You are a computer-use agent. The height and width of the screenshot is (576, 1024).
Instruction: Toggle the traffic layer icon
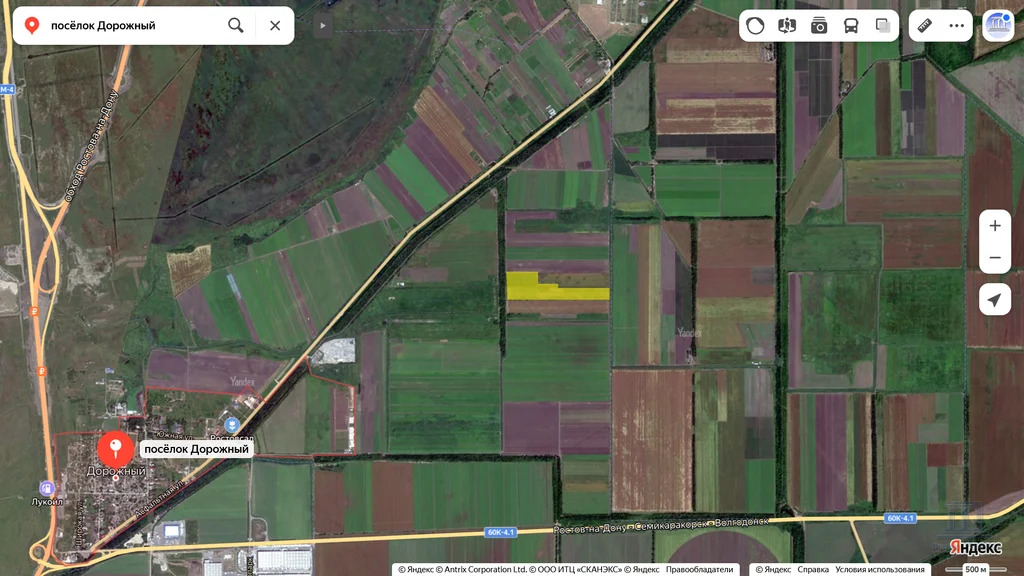tap(756, 26)
